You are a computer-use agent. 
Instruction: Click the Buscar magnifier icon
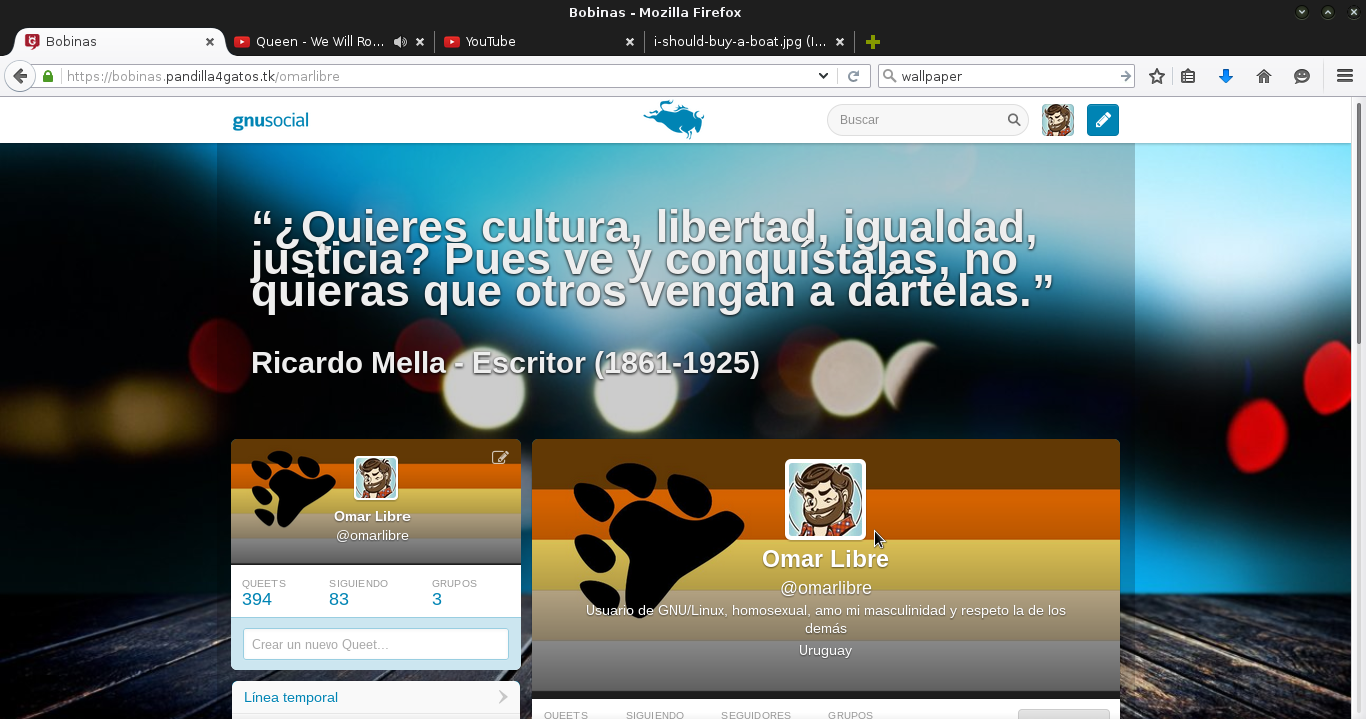point(1014,120)
